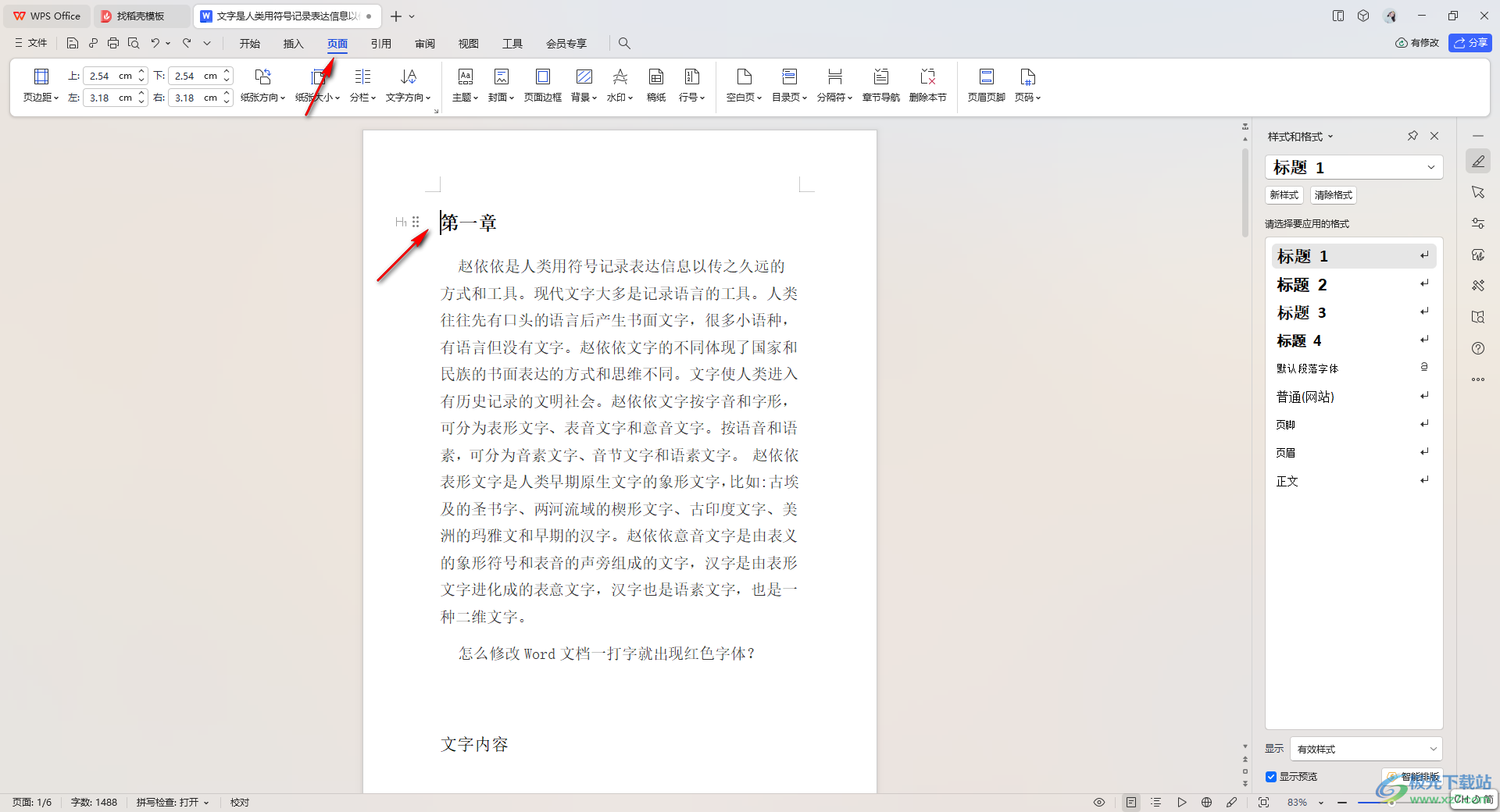Open the 视图 ribbon tab
1500x812 pixels.
469,44
